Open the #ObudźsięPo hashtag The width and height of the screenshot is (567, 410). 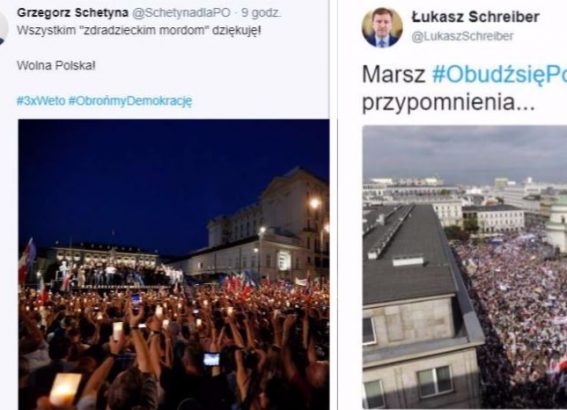point(499,74)
